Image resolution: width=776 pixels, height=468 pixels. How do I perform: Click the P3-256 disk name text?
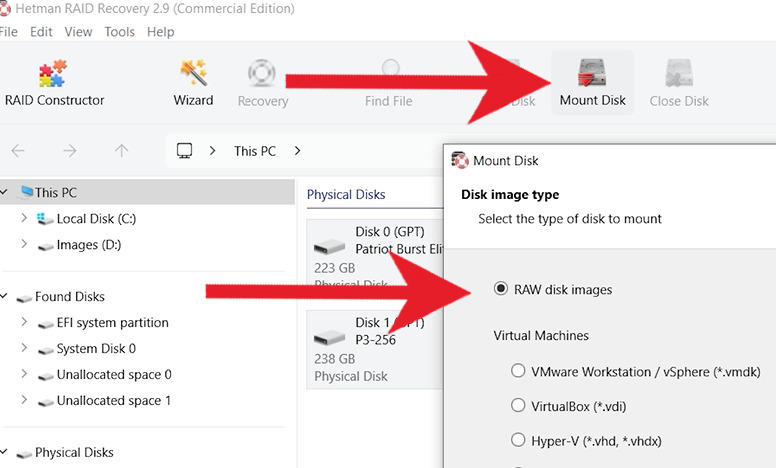tap(376, 340)
